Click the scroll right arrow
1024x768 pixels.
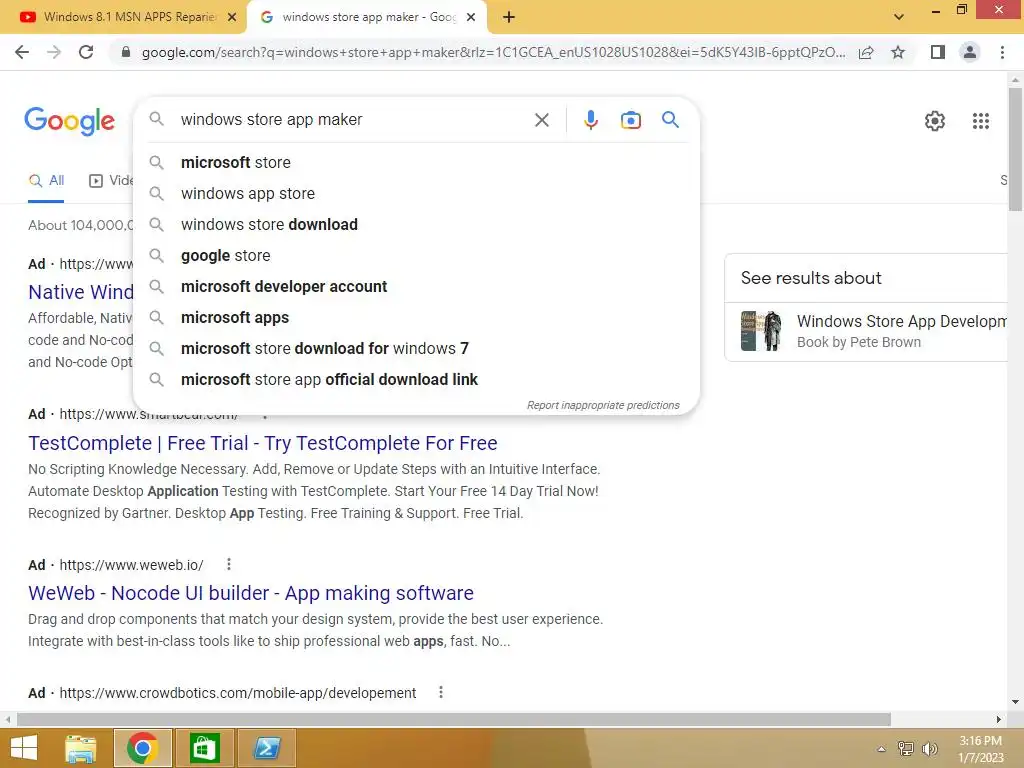pyautogui.click(x=999, y=719)
